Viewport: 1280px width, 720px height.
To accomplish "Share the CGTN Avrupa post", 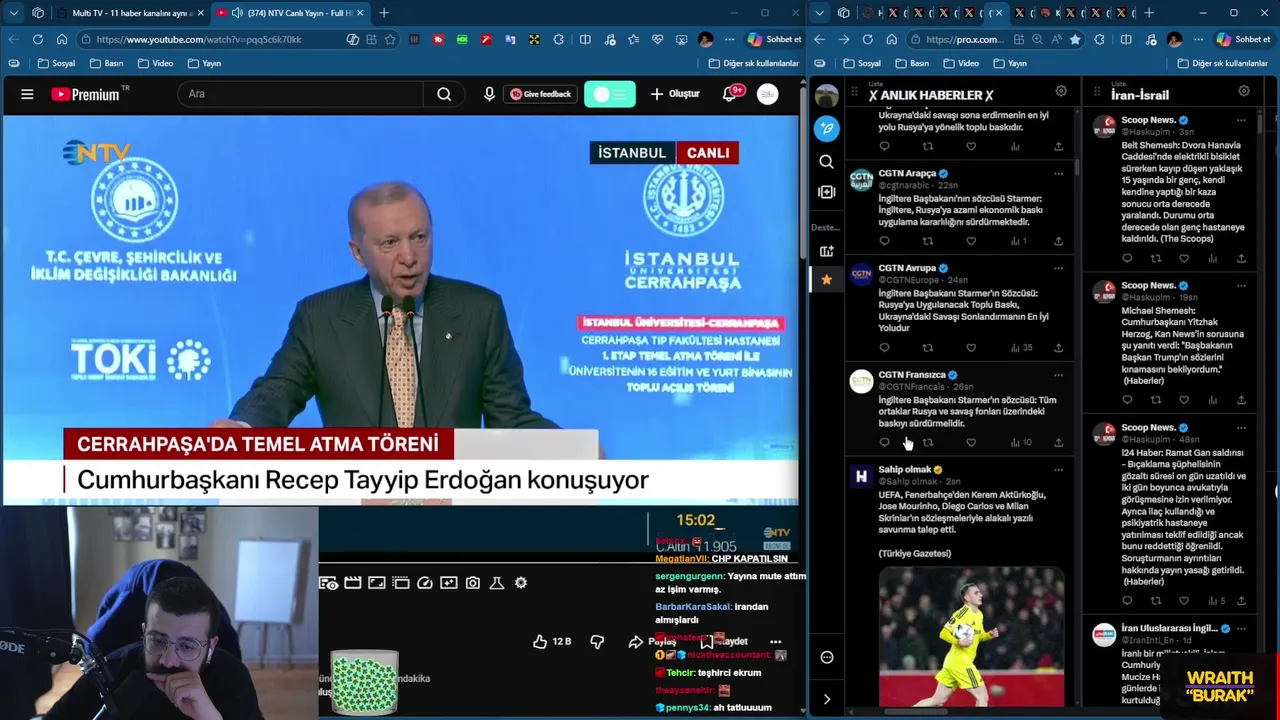I will [1058, 348].
